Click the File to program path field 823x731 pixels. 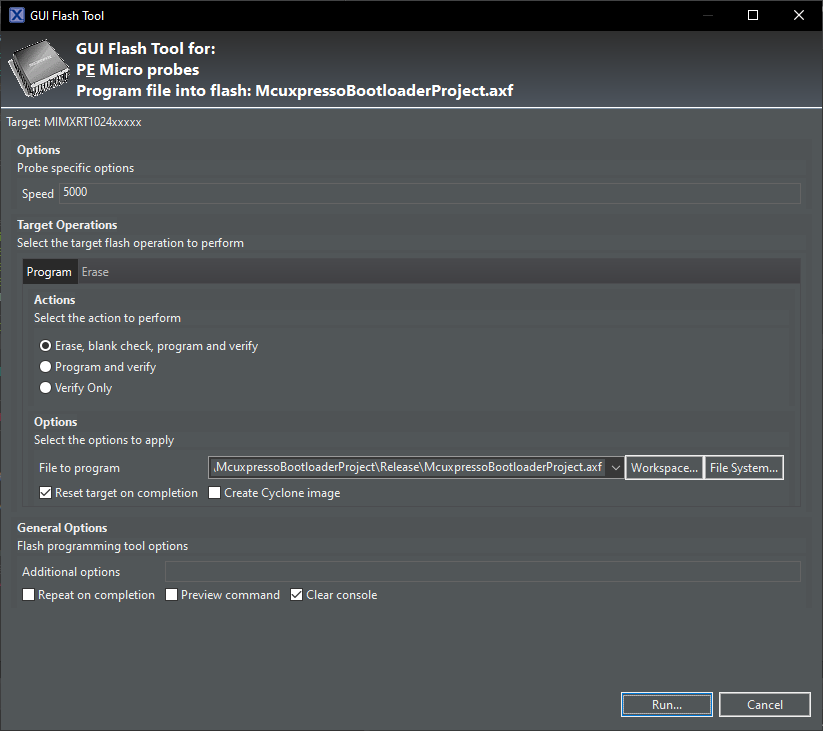point(408,468)
